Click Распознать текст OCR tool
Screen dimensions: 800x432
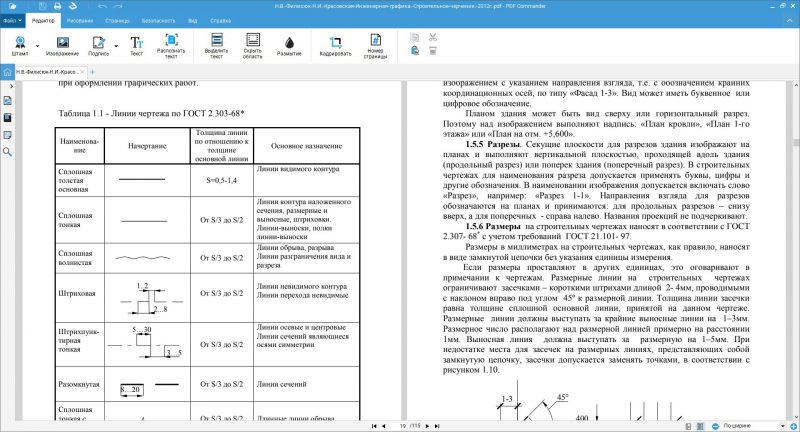tap(171, 46)
